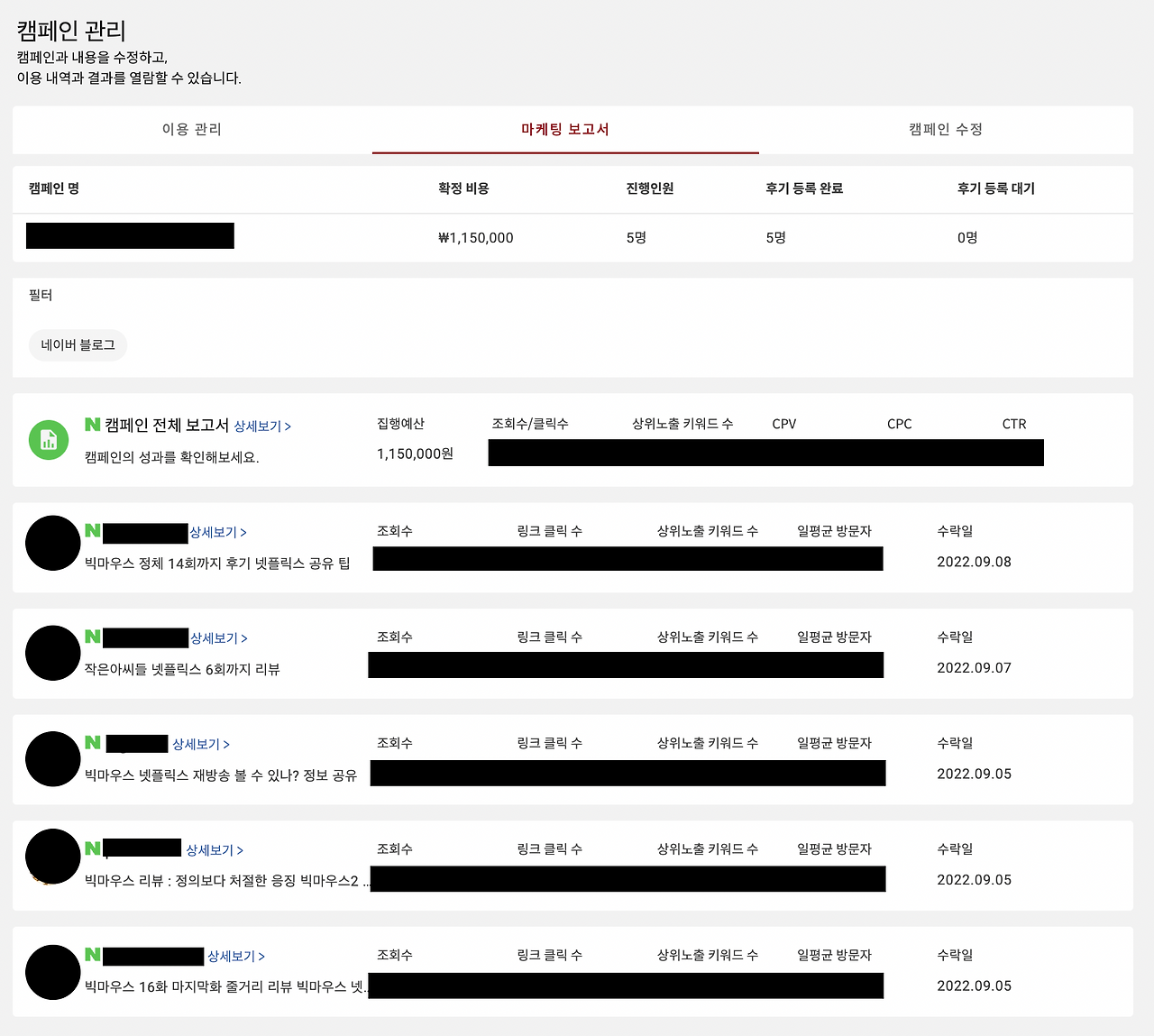The image size is (1154, 1036).
Task: Click the N icon on the 빅마우스 16화 row
Action: (x=93, y=955)
